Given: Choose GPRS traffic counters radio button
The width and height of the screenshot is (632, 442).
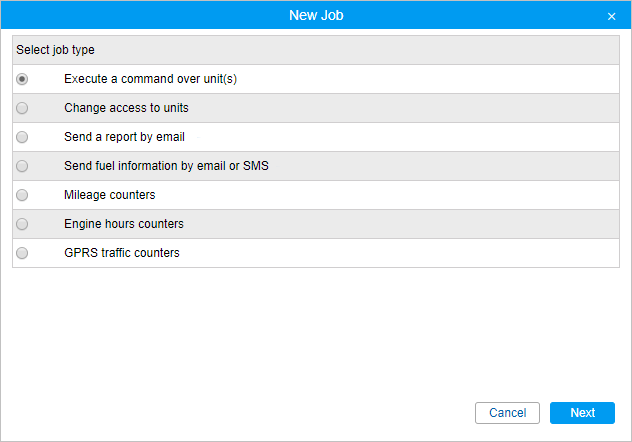Looking at the screenshot, I should 22,253.
